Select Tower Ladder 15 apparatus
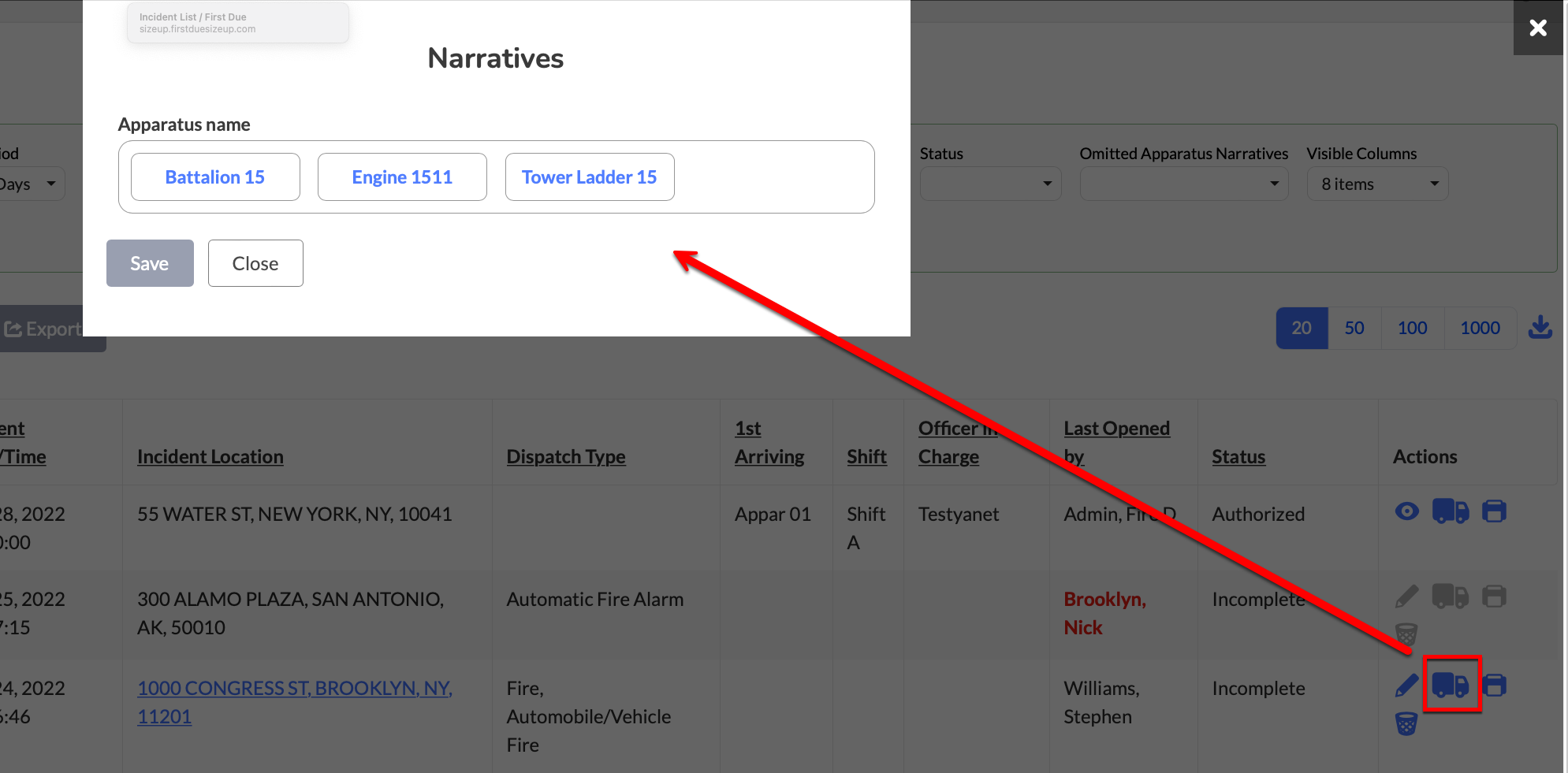Screen dimensions: 1568x773 (590, 177)
